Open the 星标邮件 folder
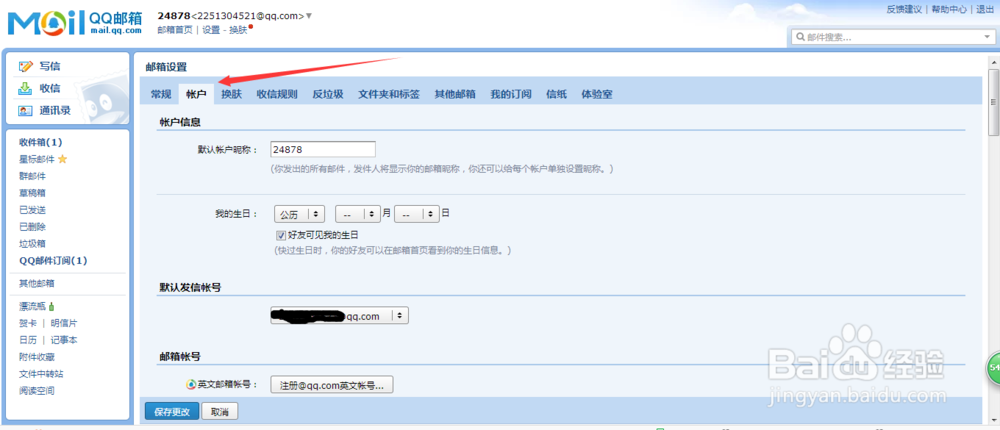The width and height of the screenshot is (1000, 430). click(x=37, y=159)
